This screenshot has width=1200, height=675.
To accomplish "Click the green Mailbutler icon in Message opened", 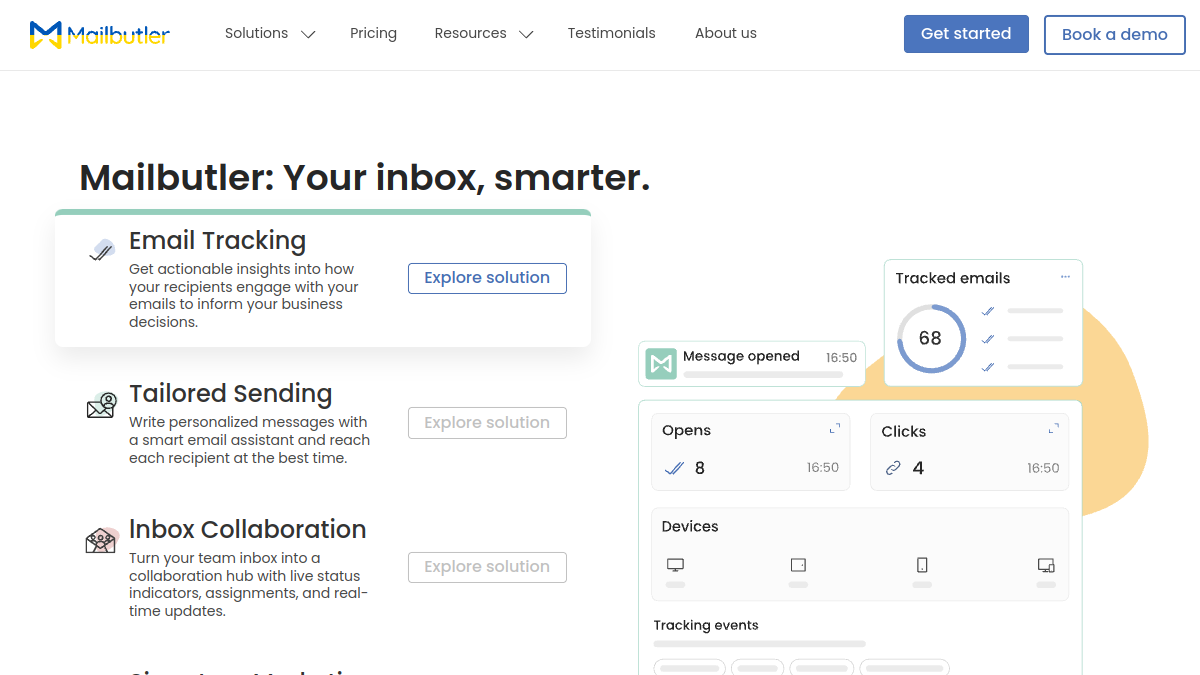I will 661,364.
